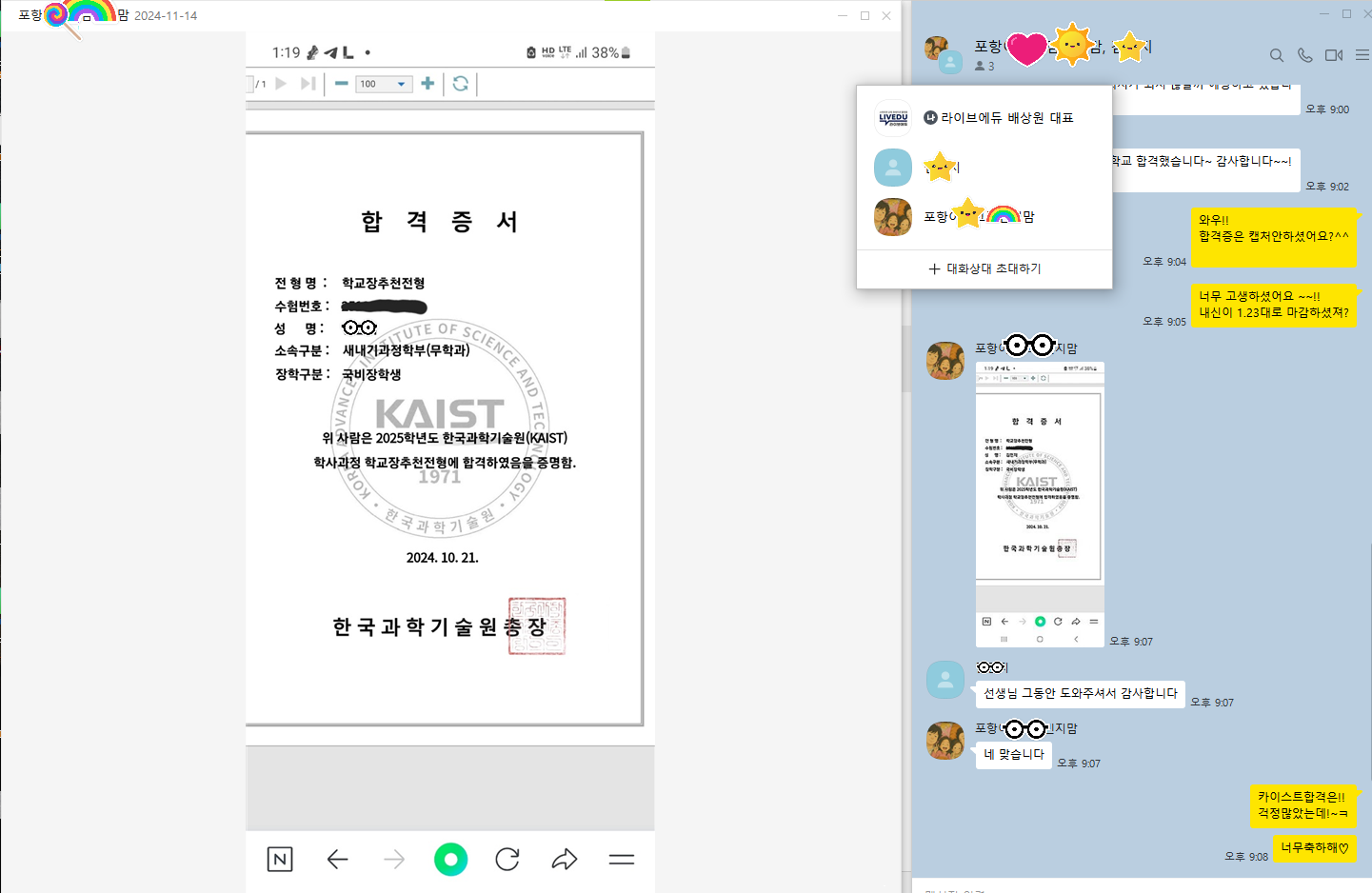The image size is (1372, 893).
Task: Open the three-line menu in bottom bar
Action: [621, 860]
